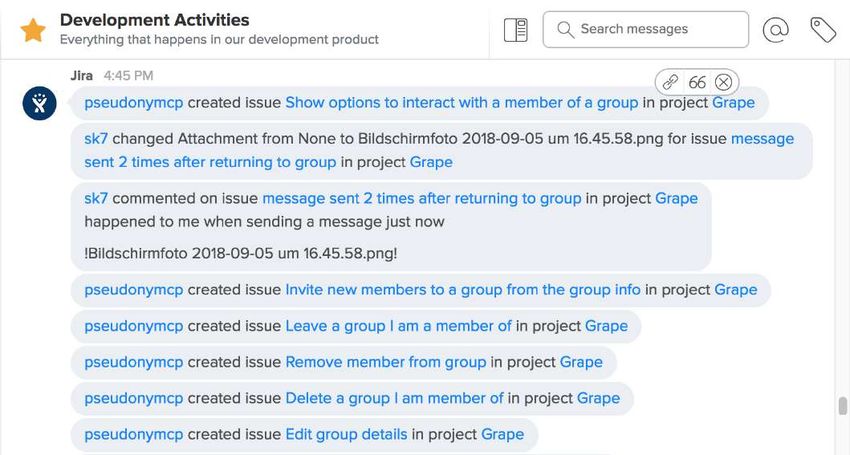Open the mentions @ view
This screenshot has width=850, height=455.
tap(776, 29)
